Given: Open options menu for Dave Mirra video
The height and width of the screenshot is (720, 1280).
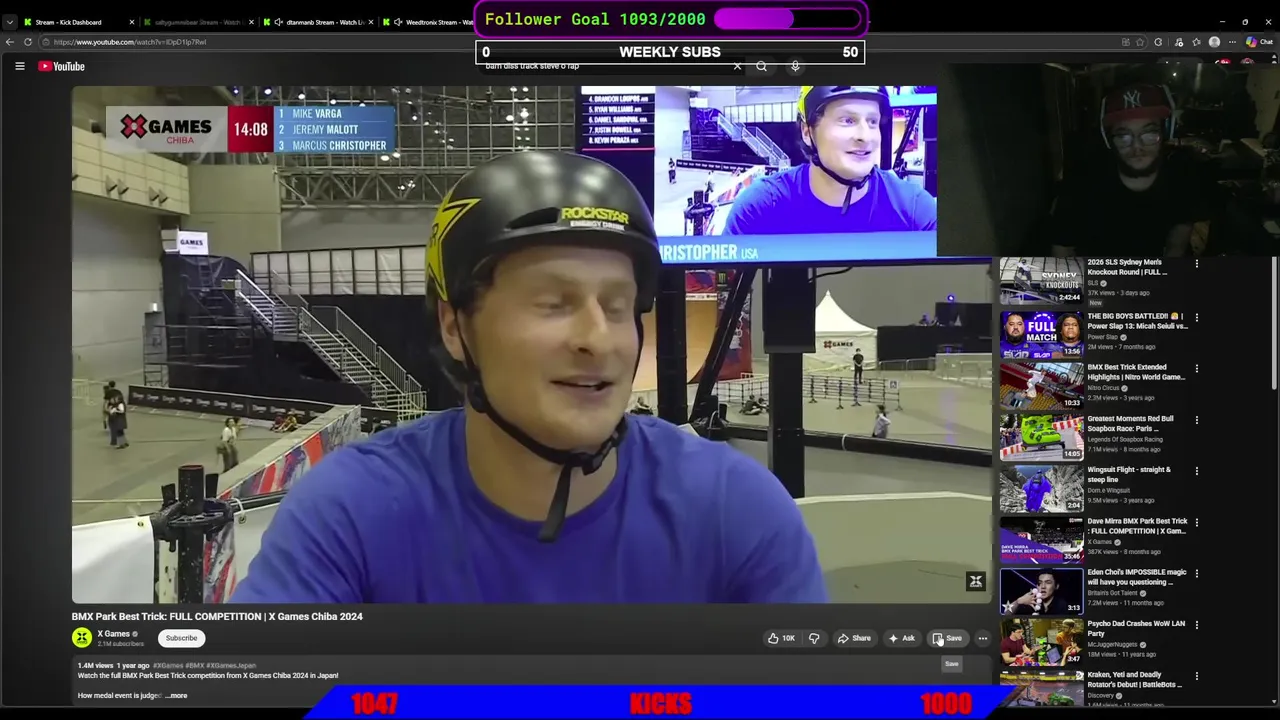Looking at the screenshot, I should click(1197, 522).
